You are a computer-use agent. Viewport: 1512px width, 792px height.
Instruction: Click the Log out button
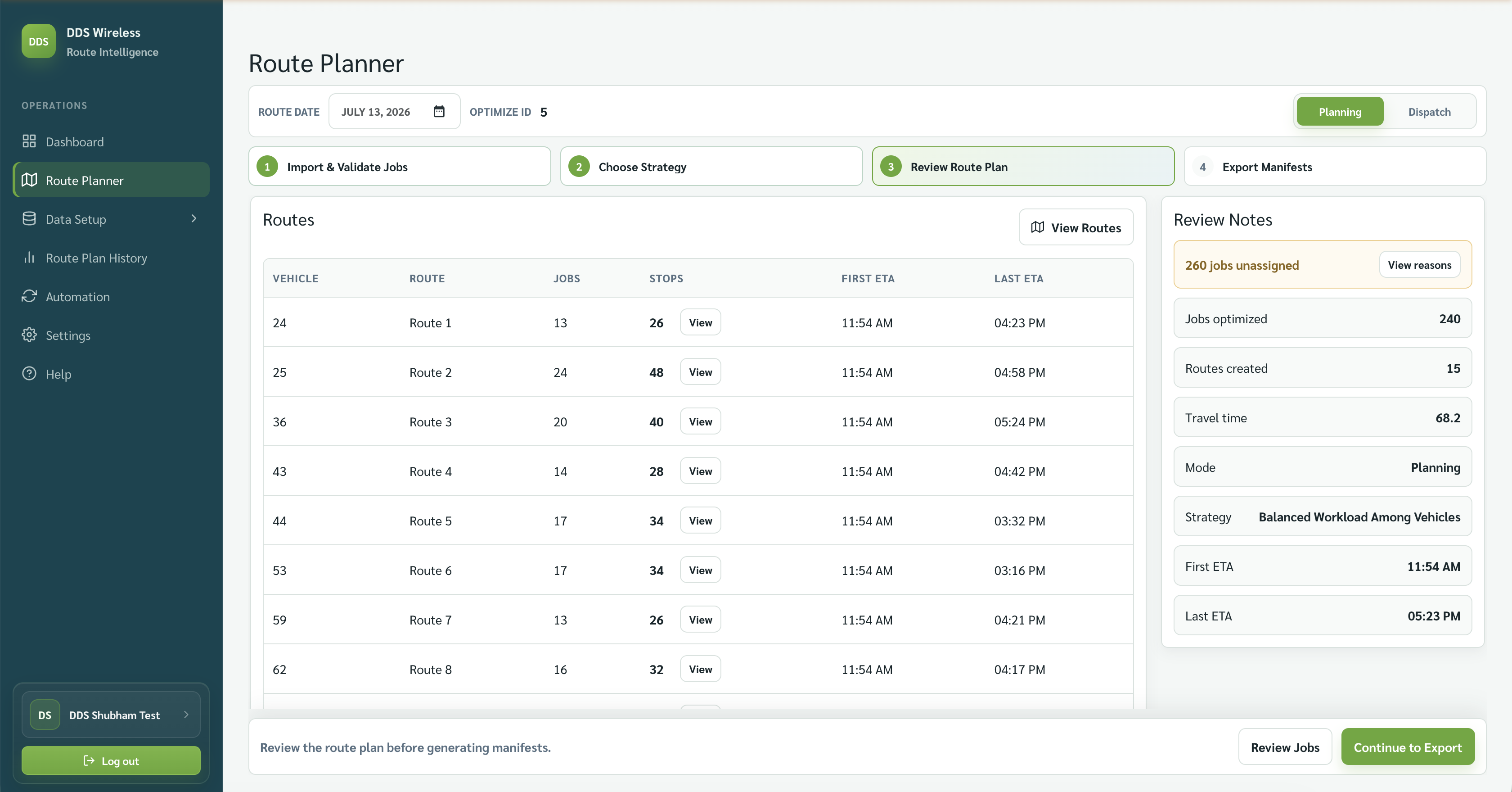click(x=111, y=761)
